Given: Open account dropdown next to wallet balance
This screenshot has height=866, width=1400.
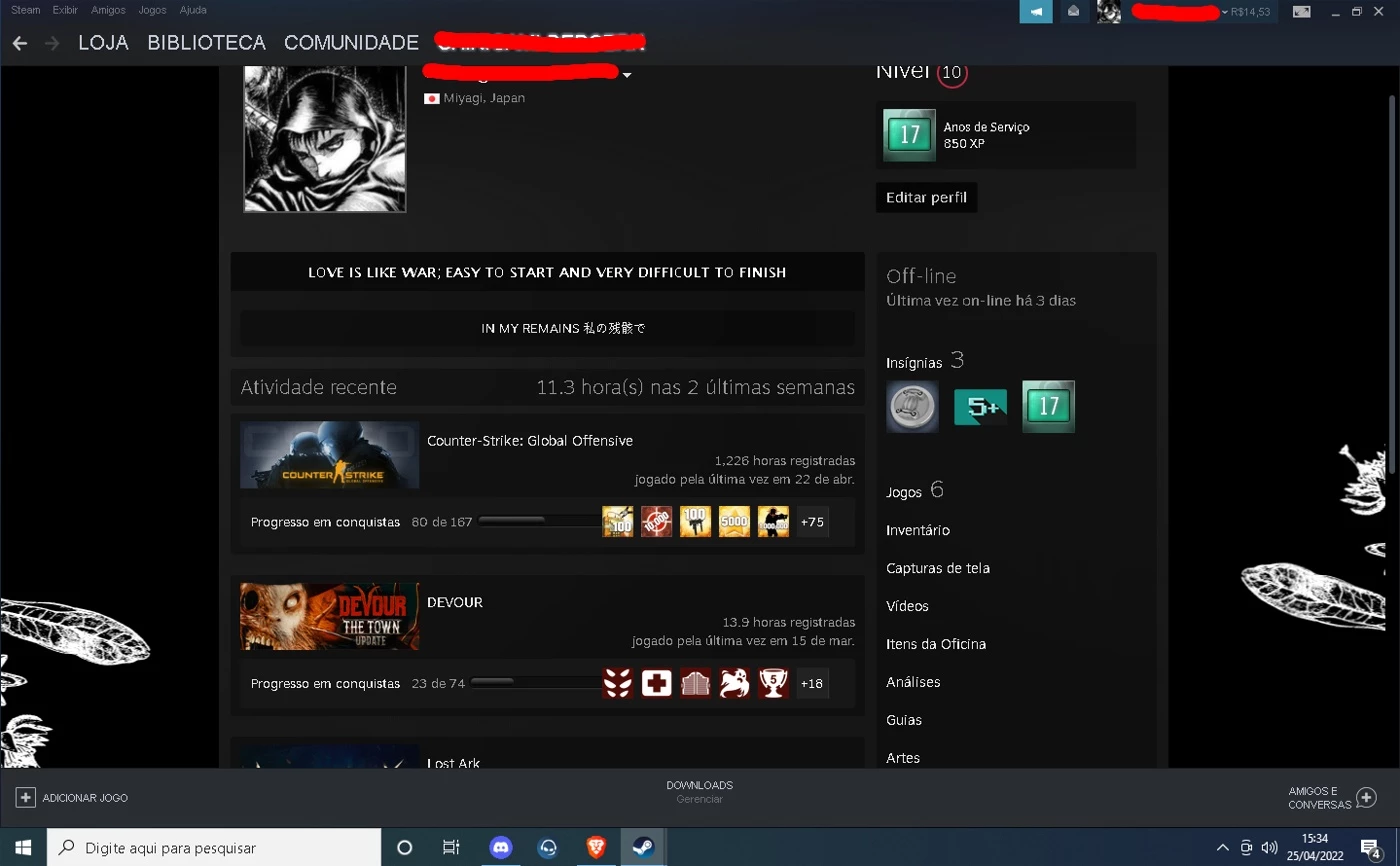Looking at the screenshot, I should pyautogui.click(x=1225, y=13).
